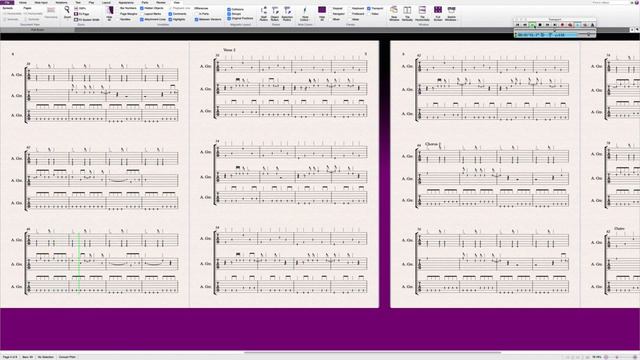
Task: Toggle Layout Marks visibility
Action: pos(152,14)
